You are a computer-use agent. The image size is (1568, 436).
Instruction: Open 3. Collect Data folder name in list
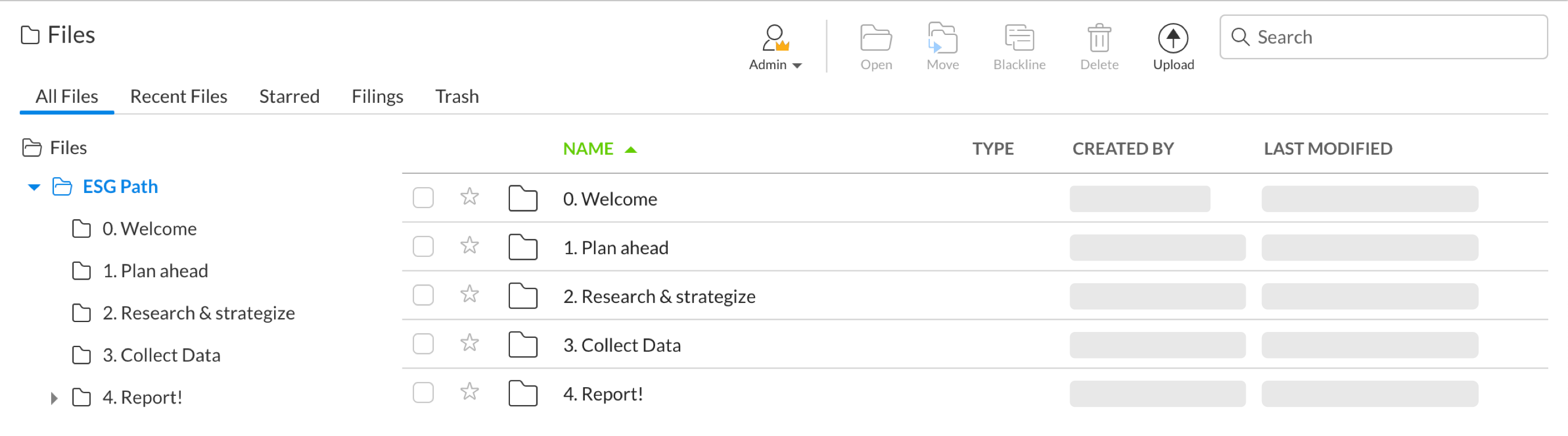pyautogui.click(x=621, y=345)
